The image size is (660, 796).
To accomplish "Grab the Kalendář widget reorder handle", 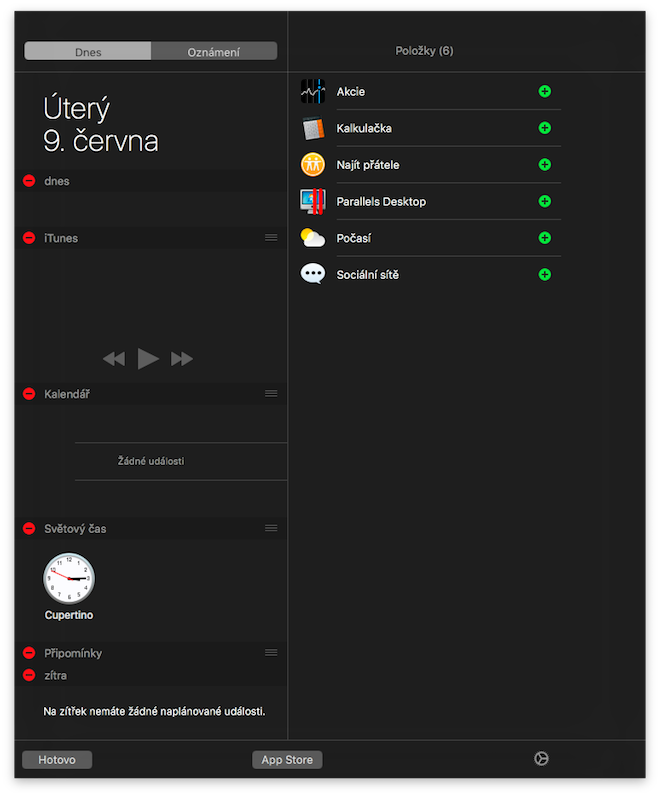I will (x=271, y=393).
